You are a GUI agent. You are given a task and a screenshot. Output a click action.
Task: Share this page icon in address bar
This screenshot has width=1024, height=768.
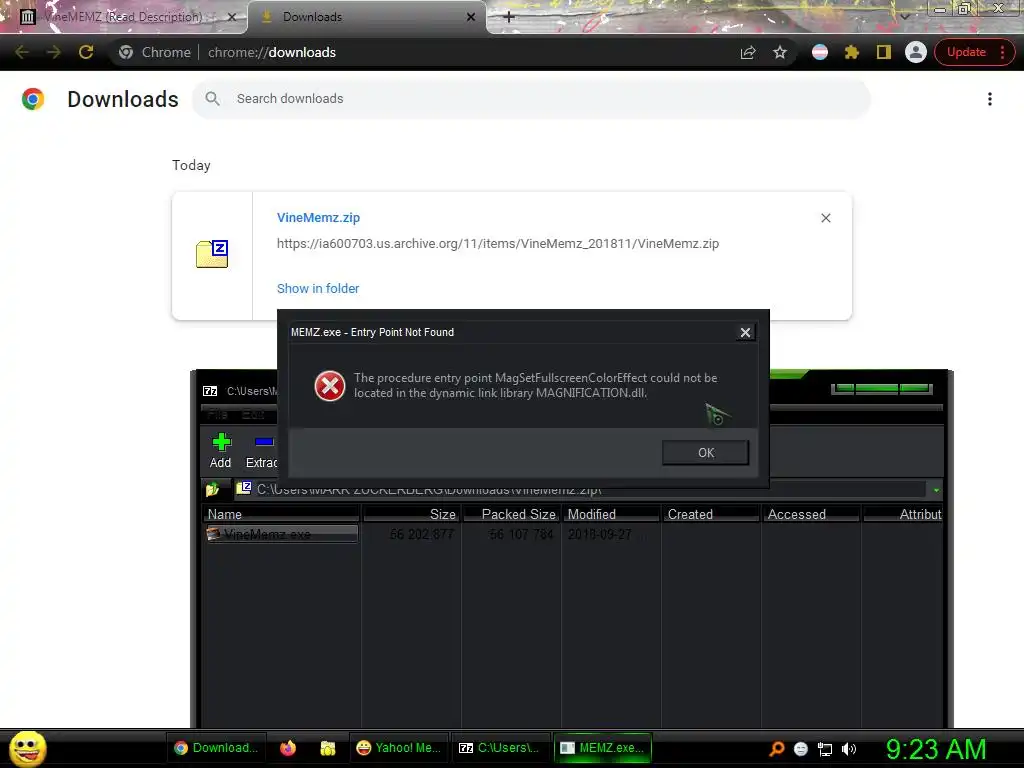[x=748, y=52]
